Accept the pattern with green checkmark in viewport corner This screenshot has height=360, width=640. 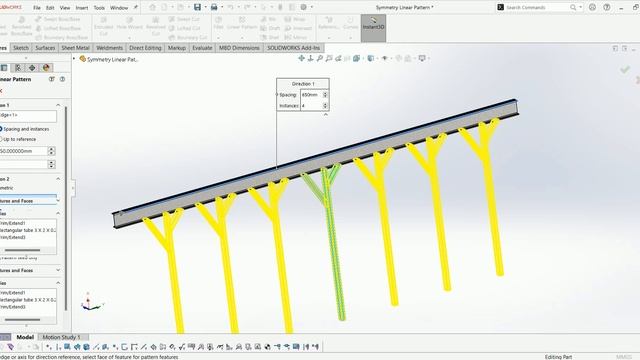(625, 70)
